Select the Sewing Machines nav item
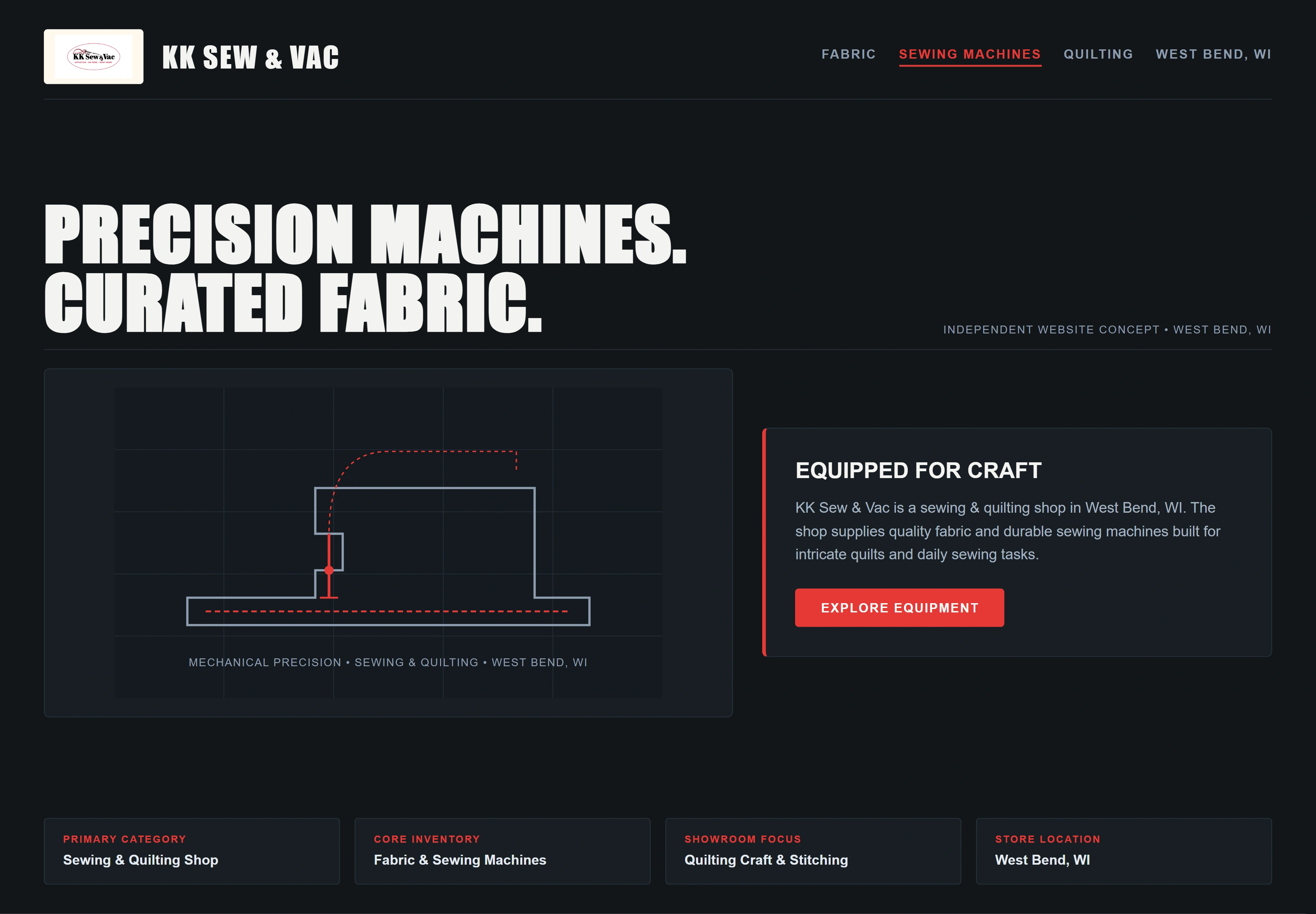This screenshot has height=914, width=1316. point(970,54)
